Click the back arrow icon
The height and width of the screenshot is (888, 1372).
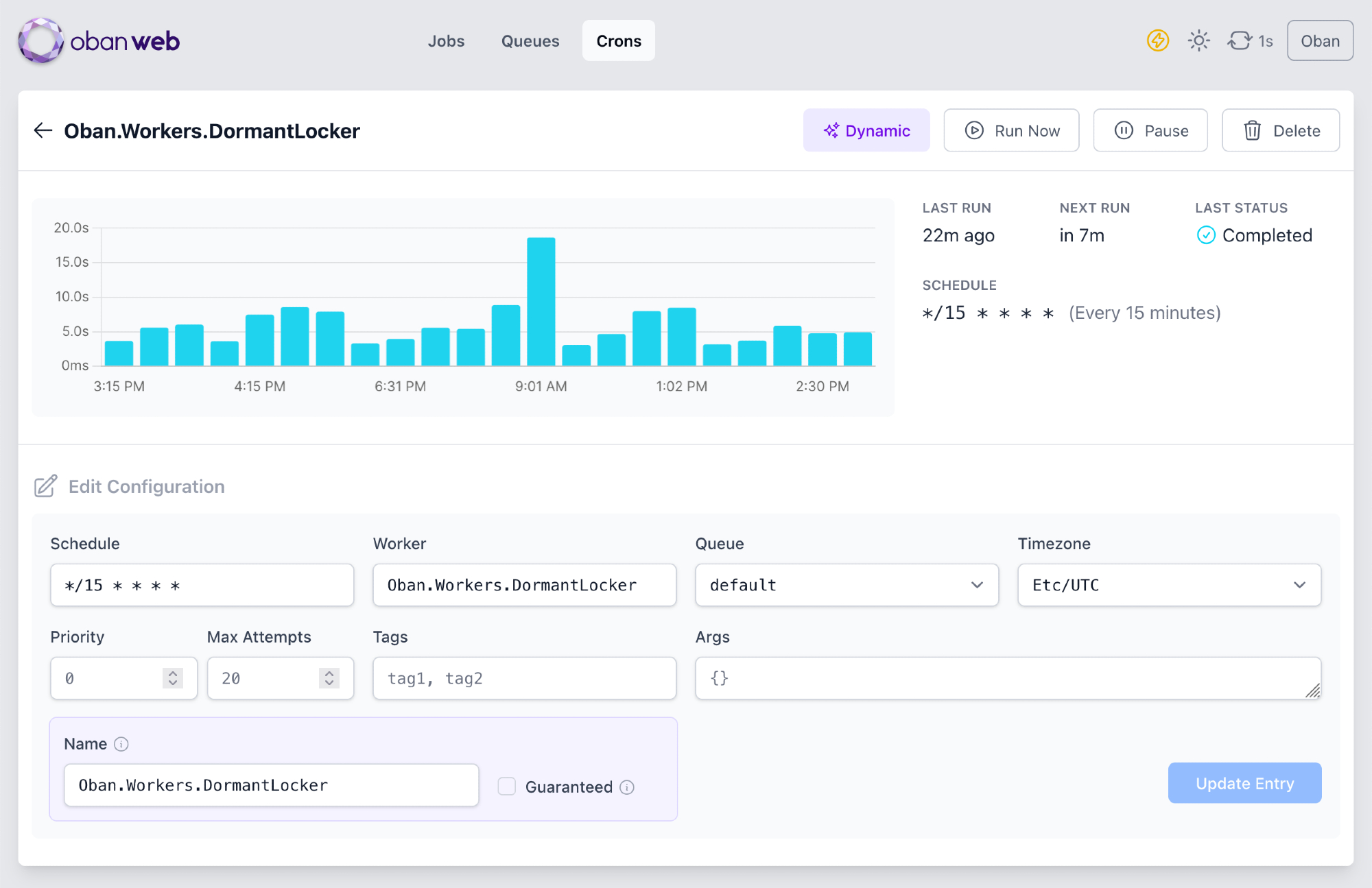(43, 130)
